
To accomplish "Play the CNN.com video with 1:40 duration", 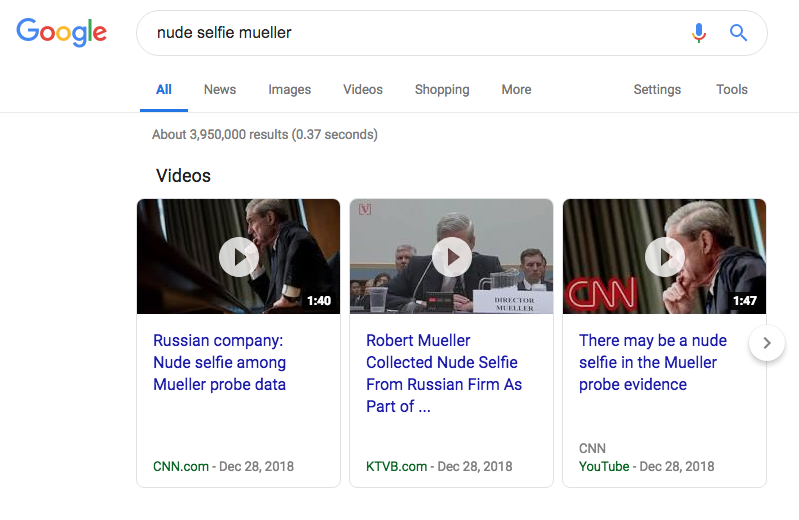I will point(238,257).
